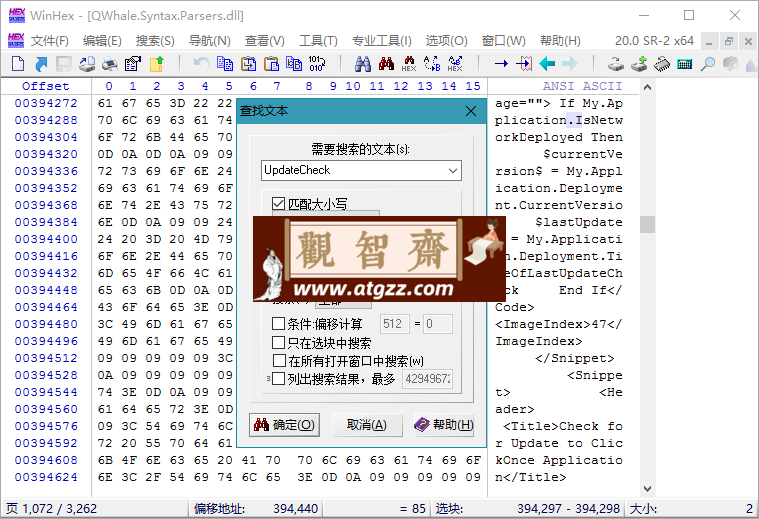The width and height of the screenshot is (759, 519).
Task: Click the Go To Offset arrow icon
Action: pos(501,63)
